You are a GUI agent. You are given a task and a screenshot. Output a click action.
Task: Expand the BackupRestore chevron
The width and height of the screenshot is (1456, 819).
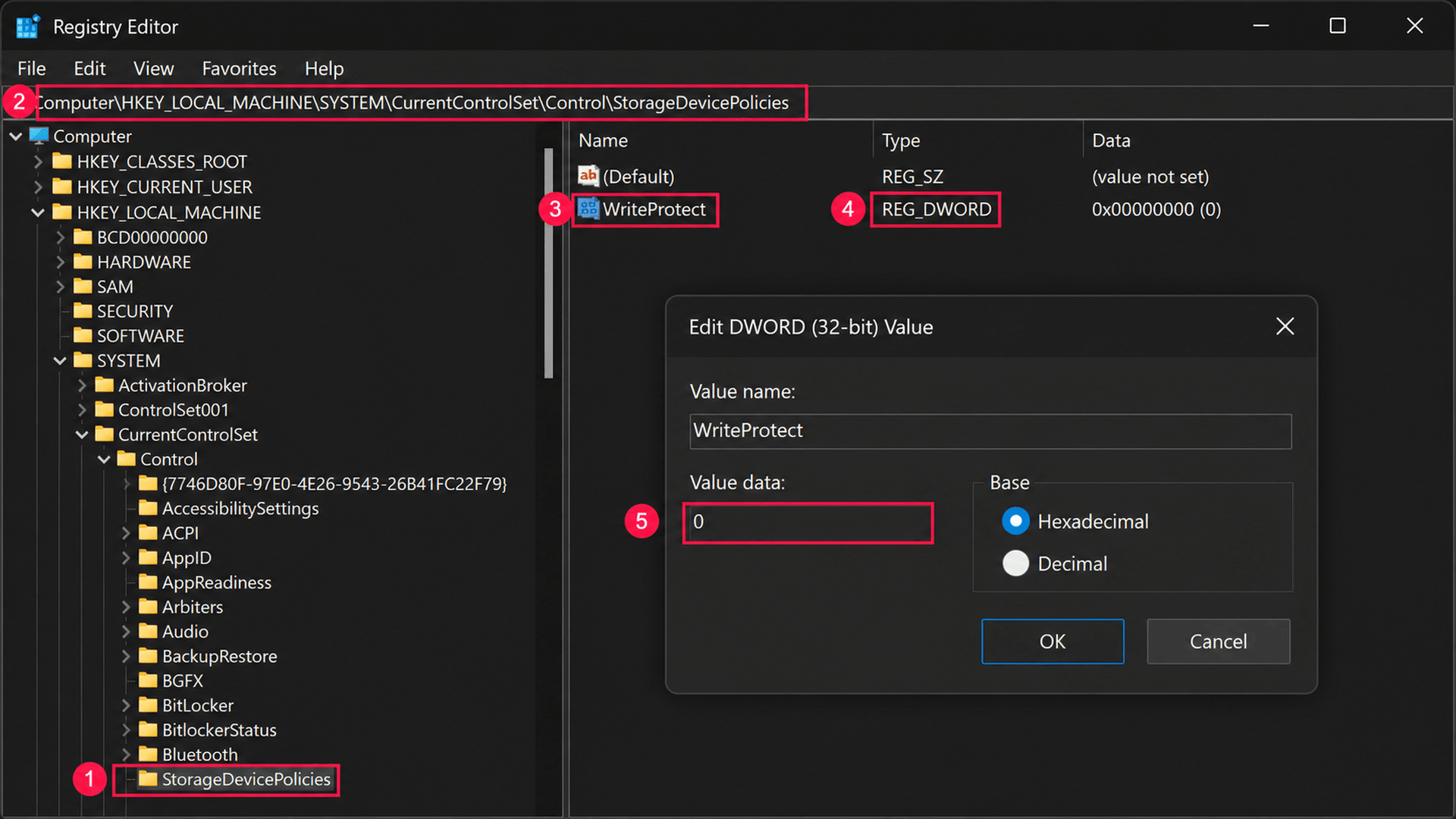(126, 656)
